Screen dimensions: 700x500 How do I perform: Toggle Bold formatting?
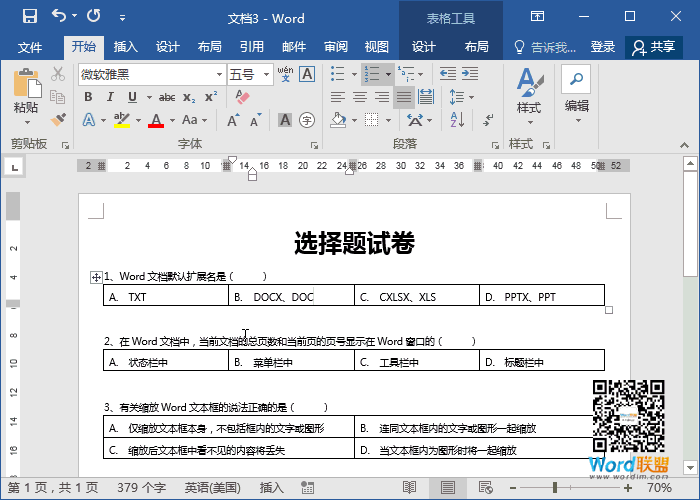click(88, 97)
